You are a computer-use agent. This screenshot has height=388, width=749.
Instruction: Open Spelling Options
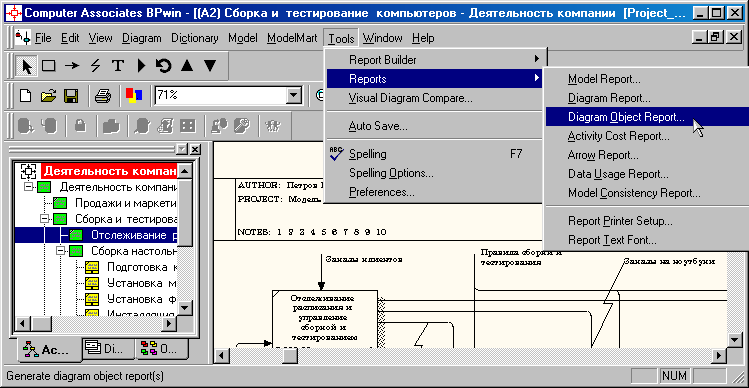[435, 173]
